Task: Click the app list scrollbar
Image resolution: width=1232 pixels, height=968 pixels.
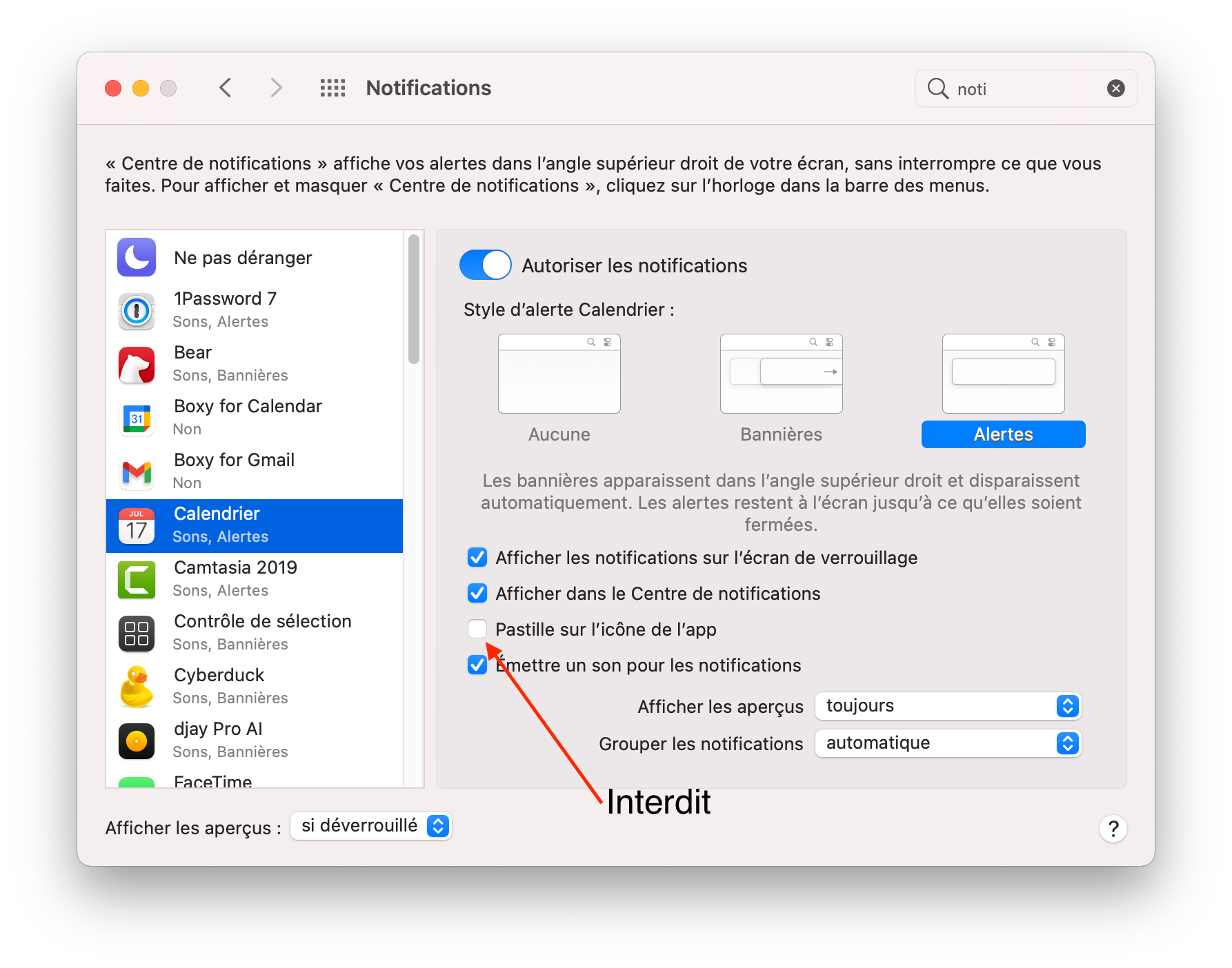Action: pyautogui.click(x=413, y=299)
